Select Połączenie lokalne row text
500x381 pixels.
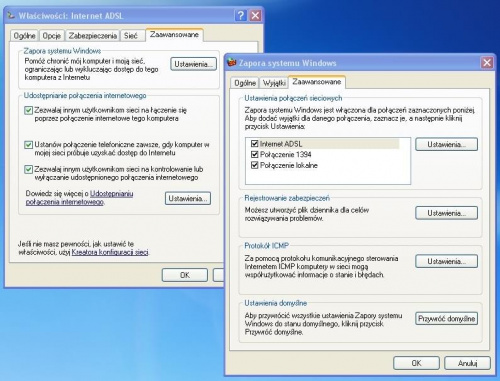289,165
